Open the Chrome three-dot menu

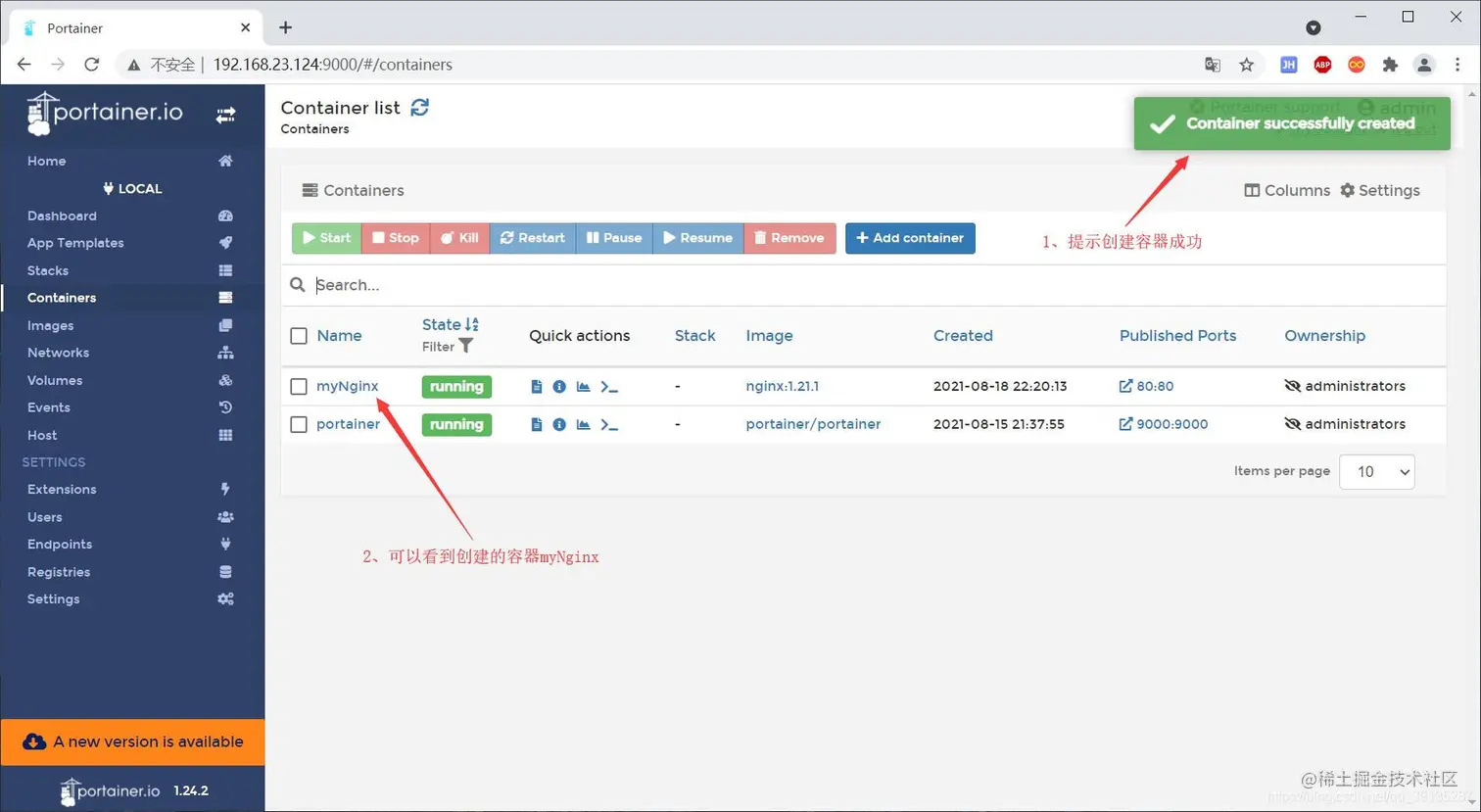coord(1457,65)
